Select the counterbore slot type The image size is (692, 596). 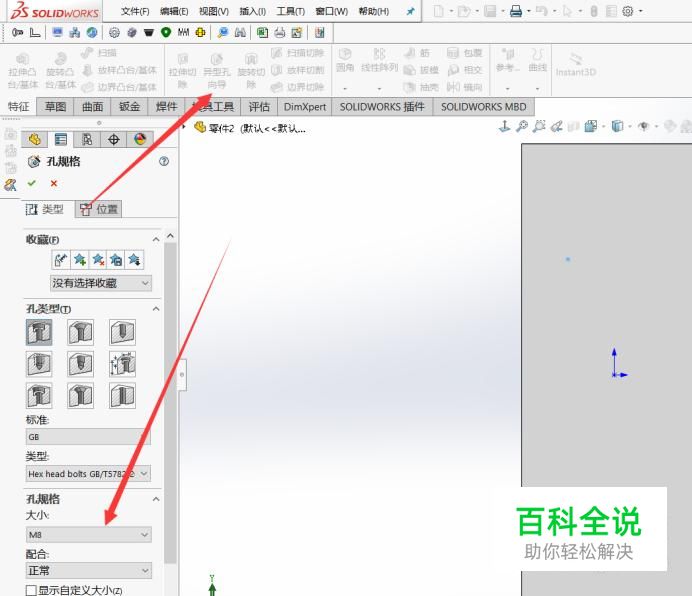click(x=39, y=395)
